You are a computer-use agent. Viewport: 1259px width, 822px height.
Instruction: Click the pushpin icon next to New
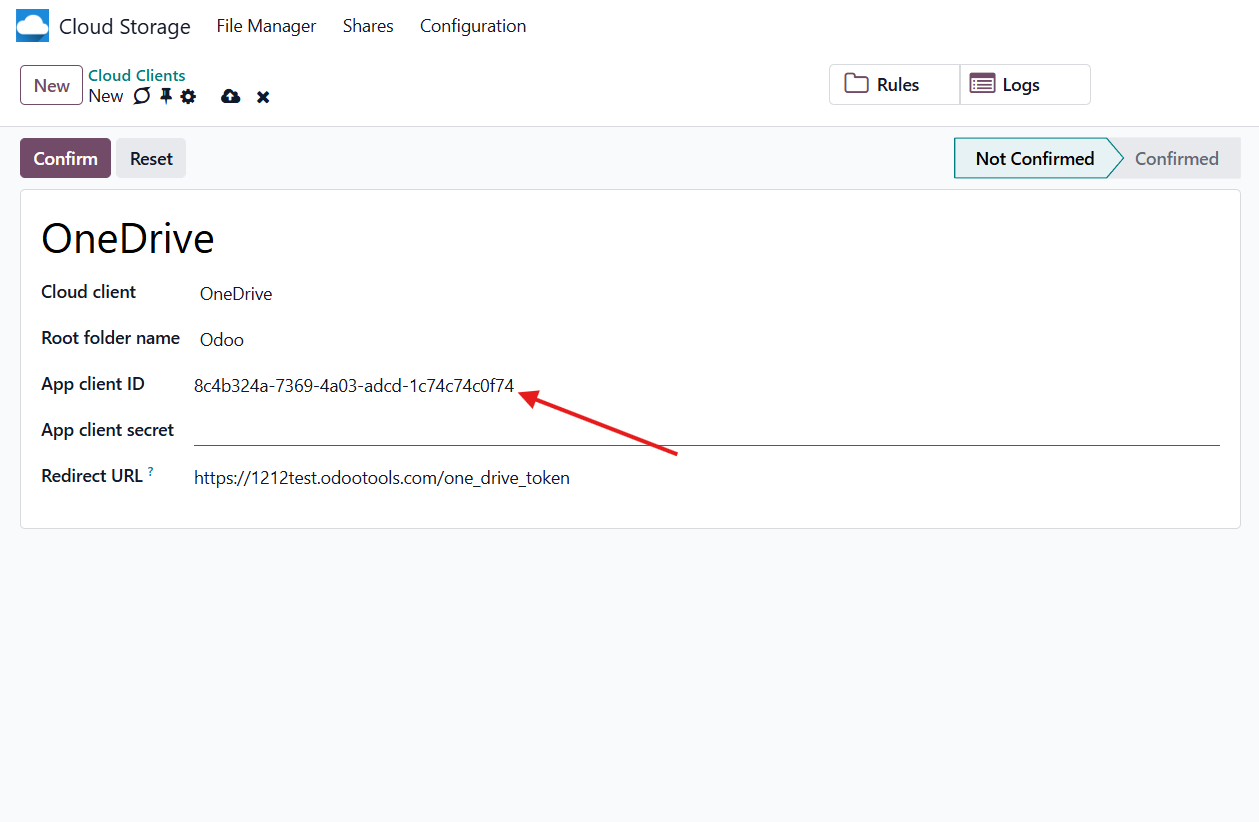166,96
